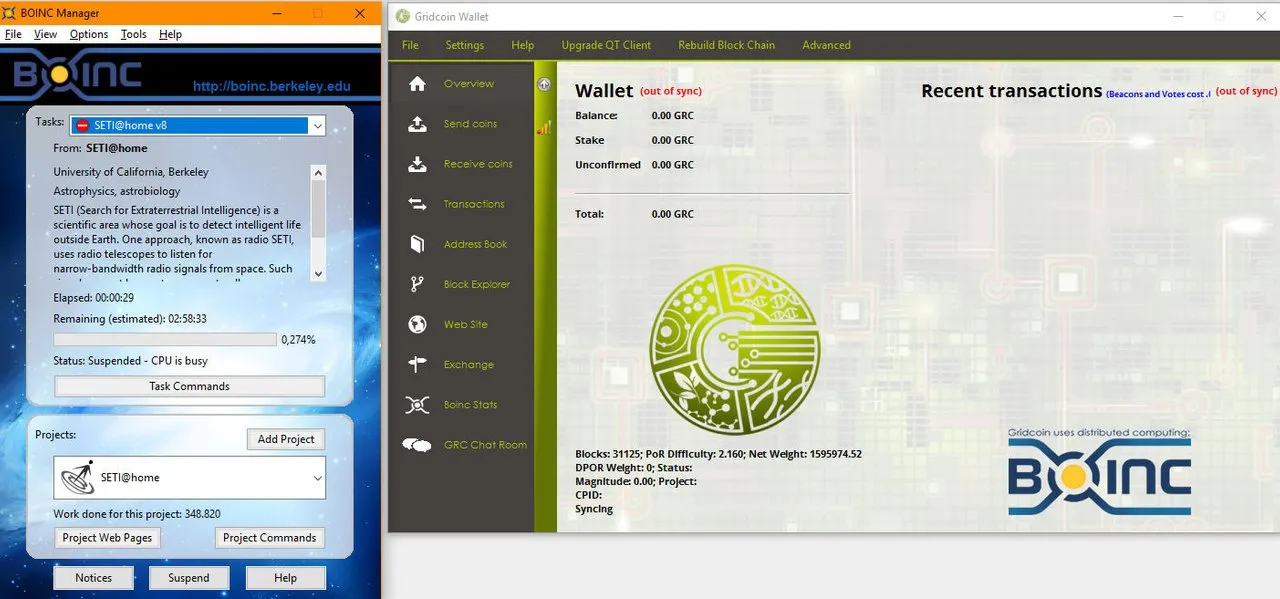Click the Address Book label
Viewport: 1280px width, 599px height.
click(x=476, y=244)
